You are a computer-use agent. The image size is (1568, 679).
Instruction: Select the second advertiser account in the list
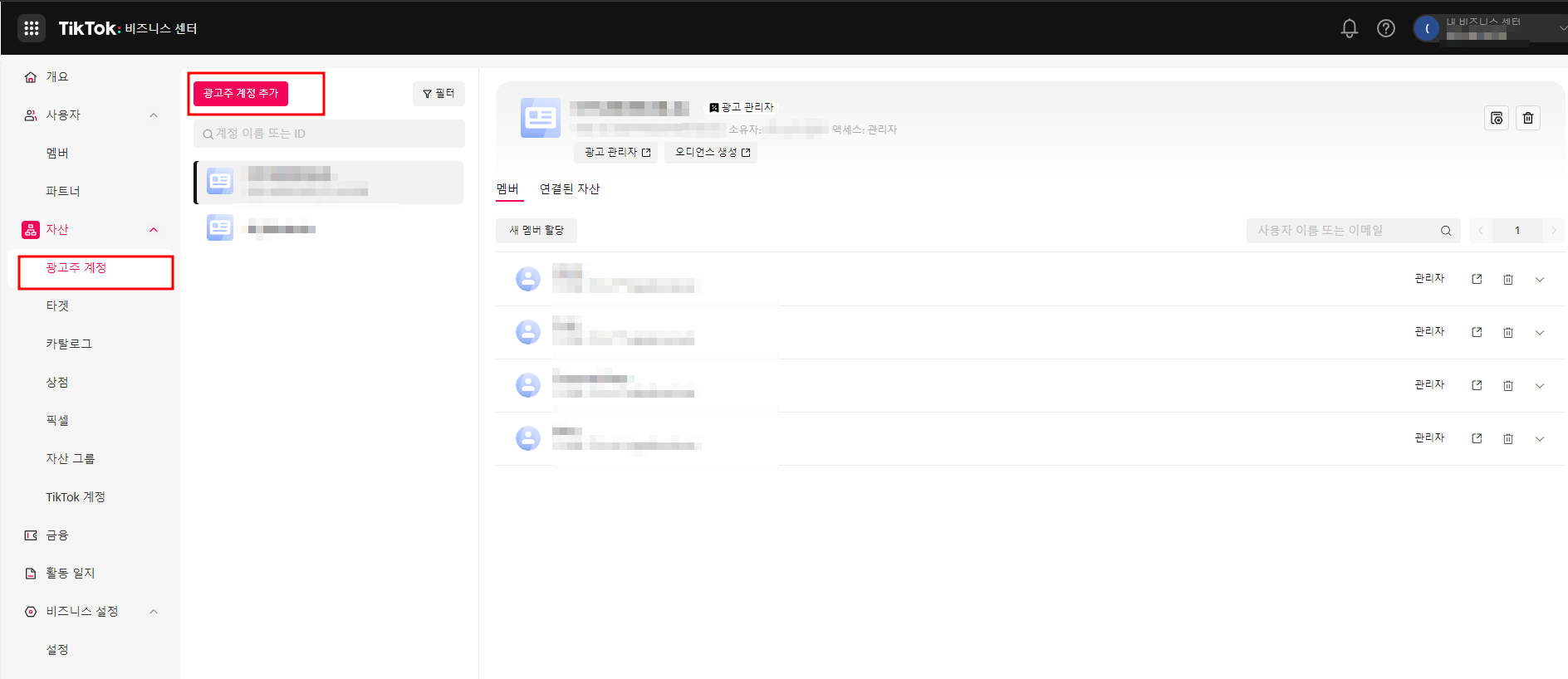coord(329,228)
